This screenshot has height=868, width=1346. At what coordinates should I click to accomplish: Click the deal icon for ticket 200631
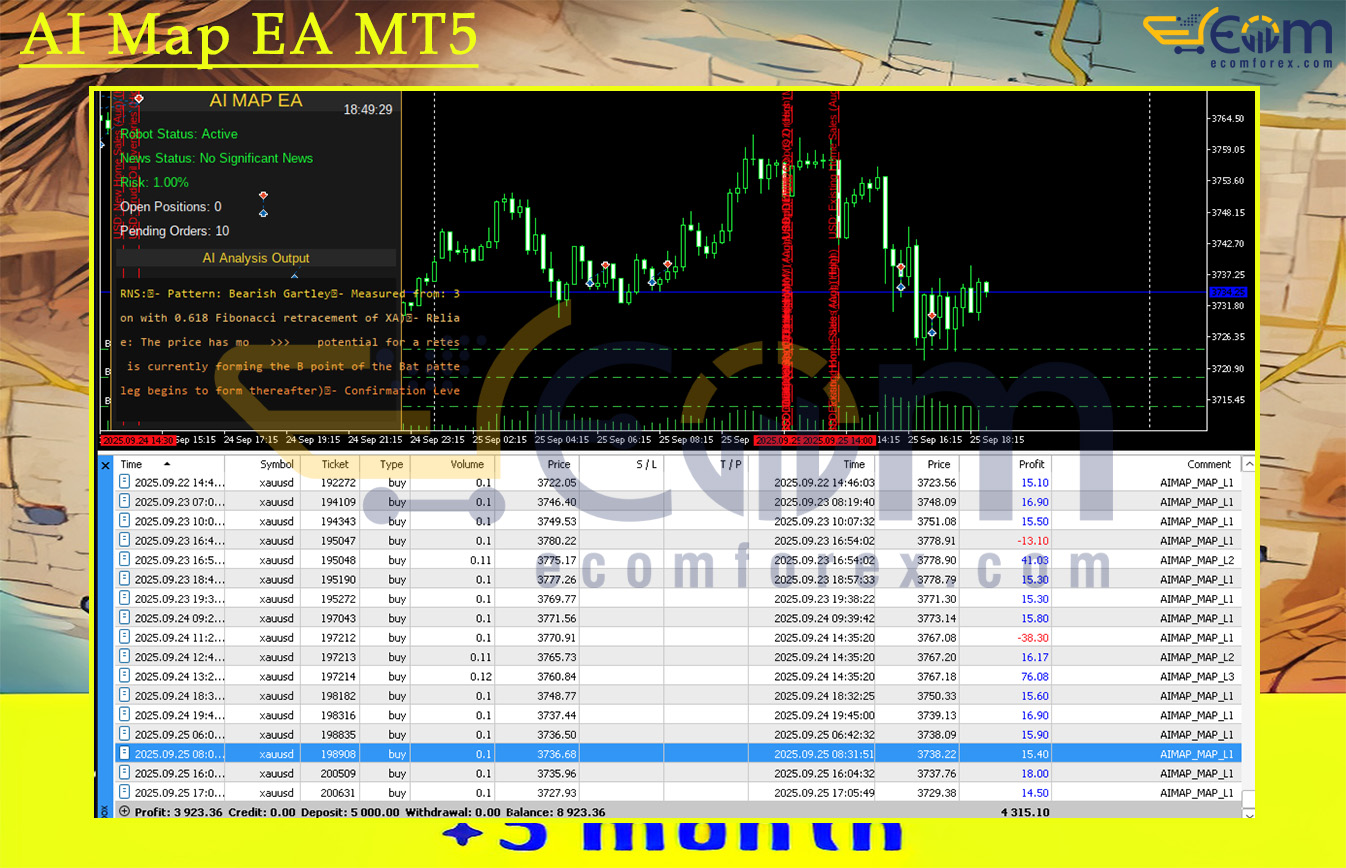[125, 792]
